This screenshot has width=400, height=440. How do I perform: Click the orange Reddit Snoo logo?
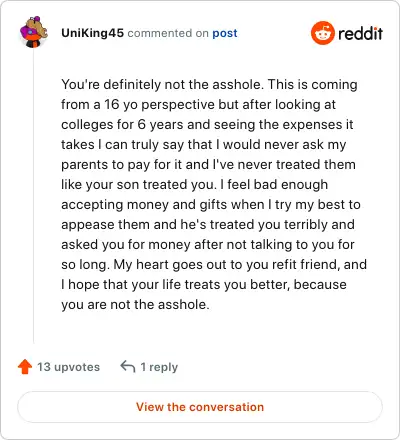click(322, 33)
